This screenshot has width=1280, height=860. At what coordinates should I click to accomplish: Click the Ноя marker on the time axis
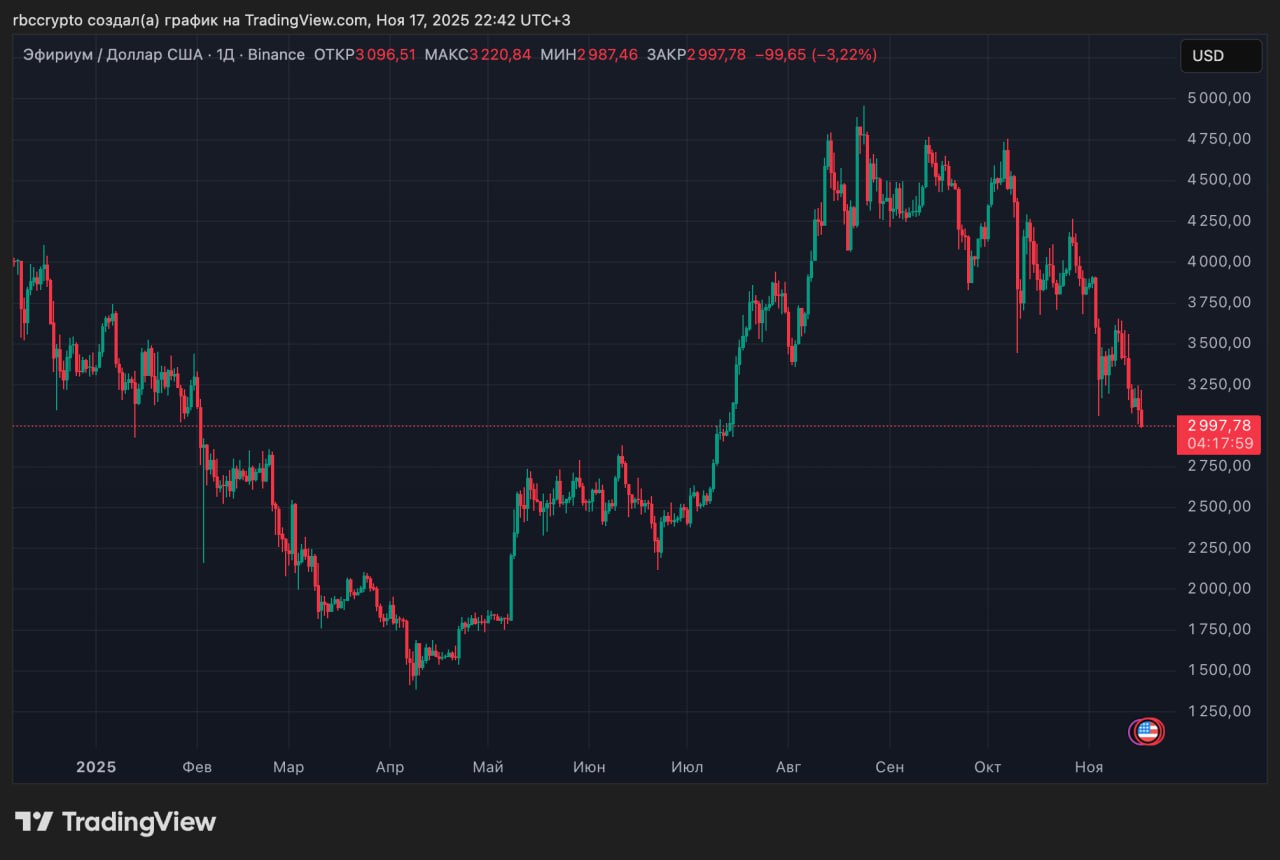[1088, 767]
